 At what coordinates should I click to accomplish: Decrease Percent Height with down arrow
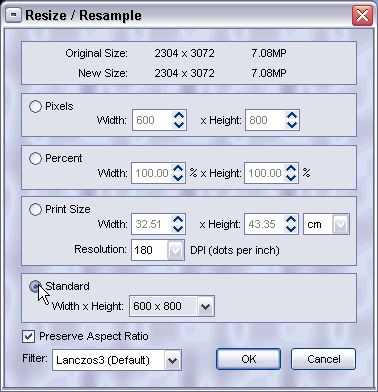click(x=291, y=177)
